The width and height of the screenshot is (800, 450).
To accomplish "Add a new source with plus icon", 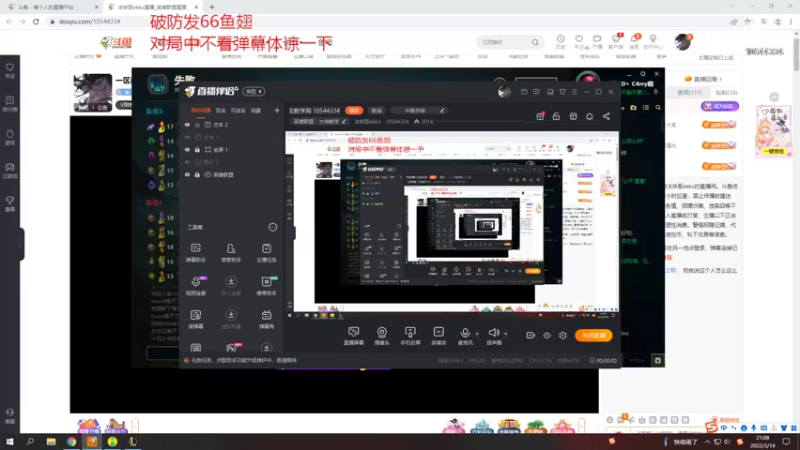I will click(277, 110).
